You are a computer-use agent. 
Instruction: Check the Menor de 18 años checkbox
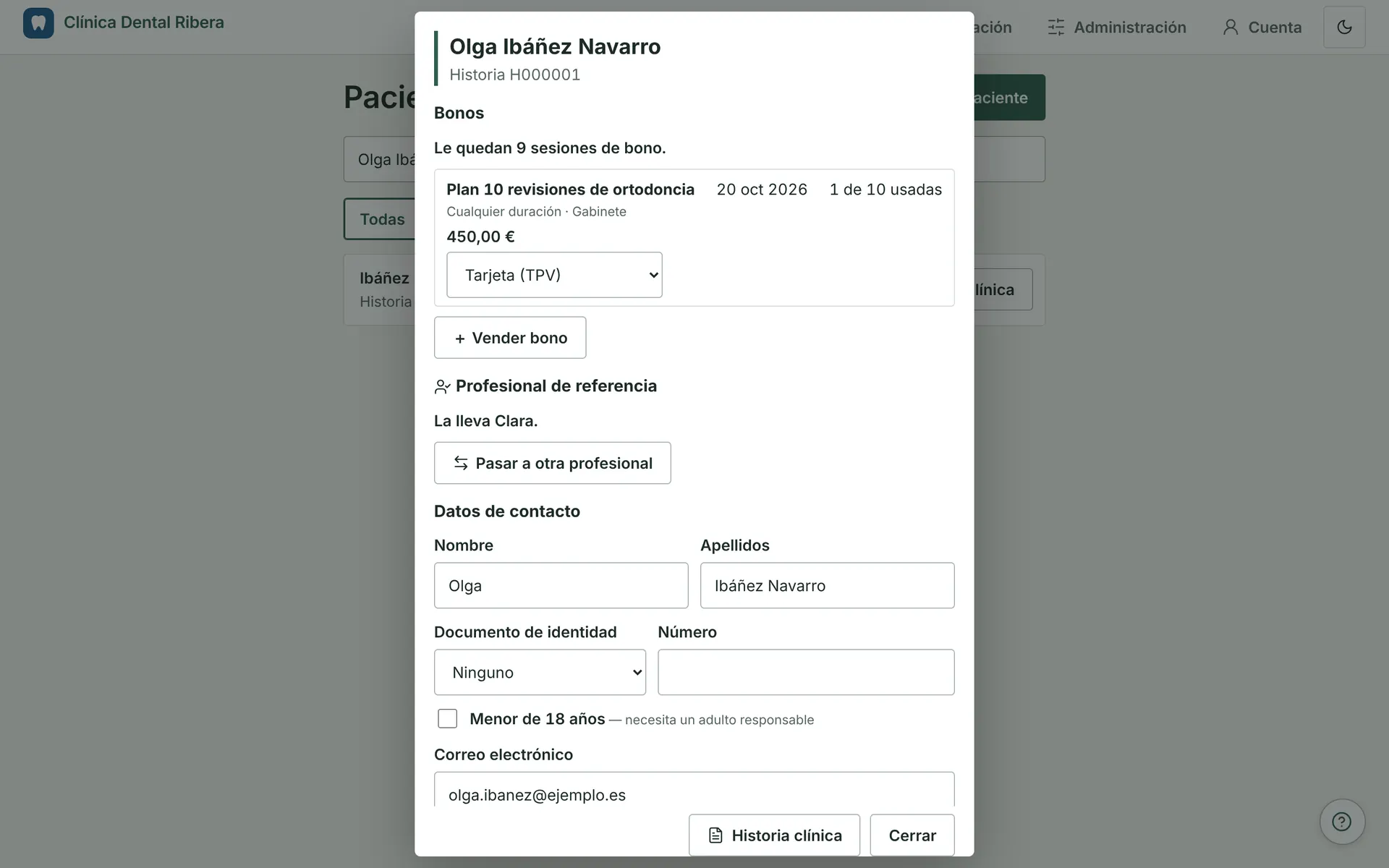(448, 718)
